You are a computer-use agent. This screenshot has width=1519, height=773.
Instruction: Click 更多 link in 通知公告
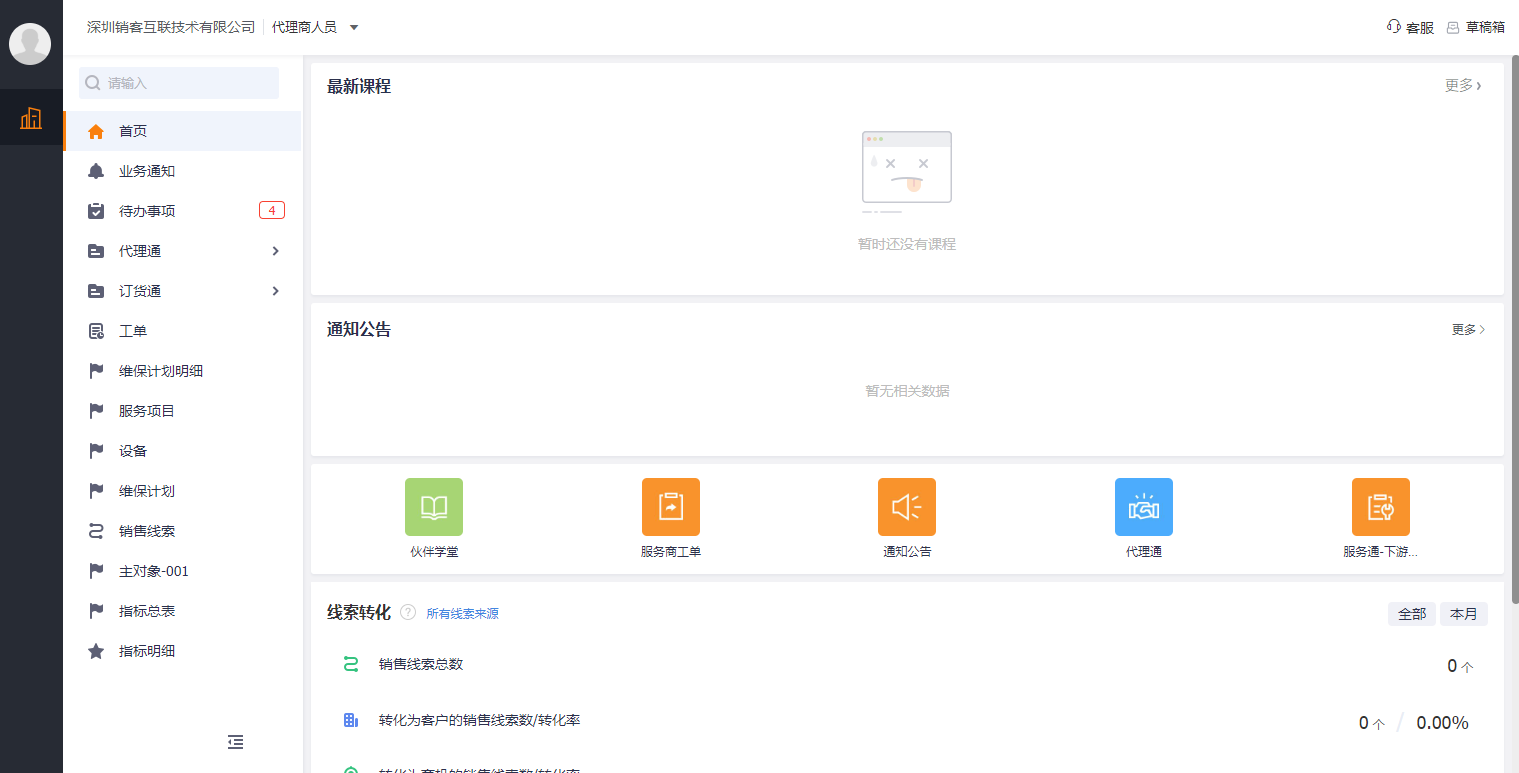(x=1469, y=330)
